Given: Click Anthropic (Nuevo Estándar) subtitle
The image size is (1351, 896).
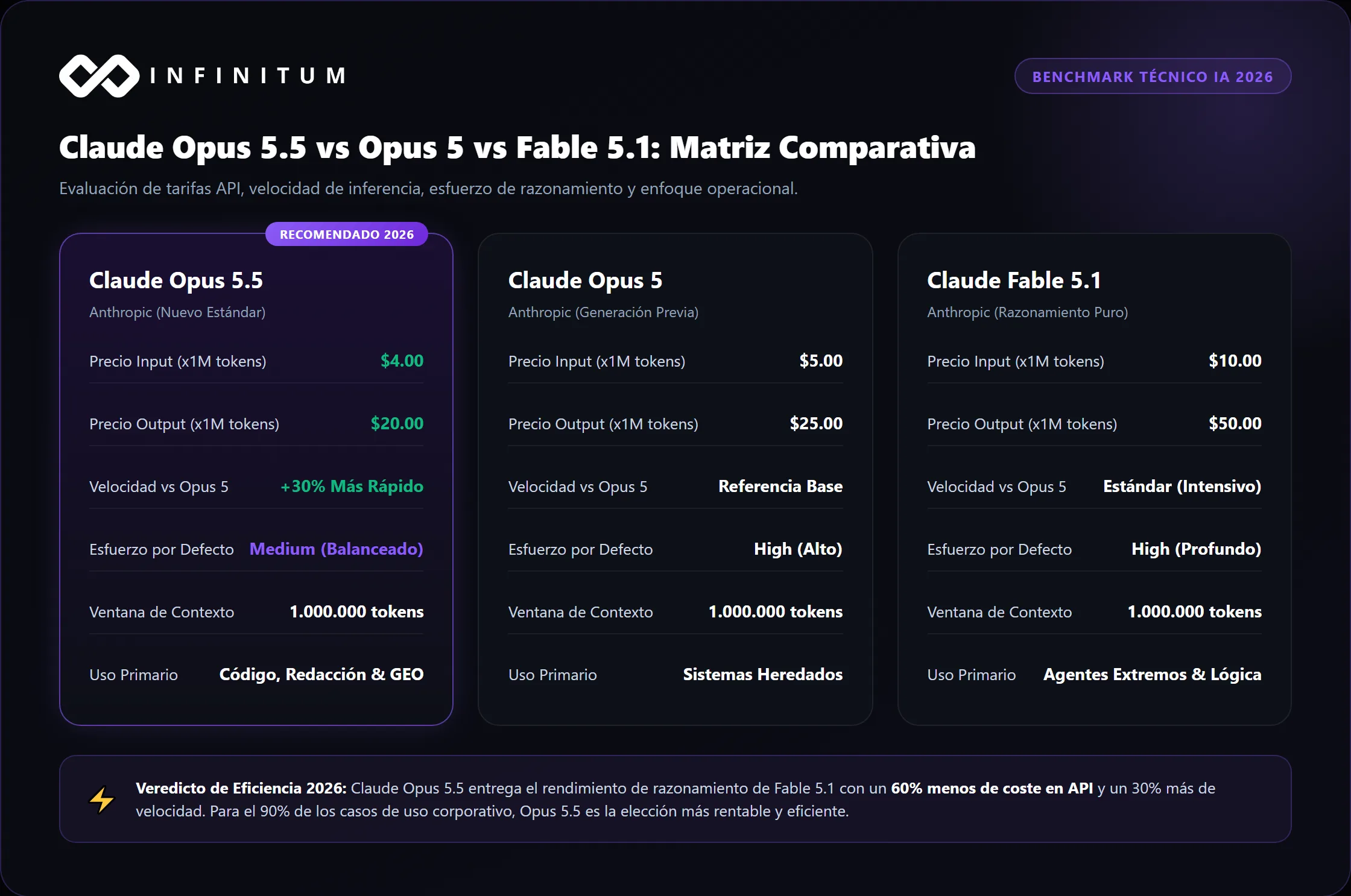Looking at the screenshot, I should [x=177, y=312].
